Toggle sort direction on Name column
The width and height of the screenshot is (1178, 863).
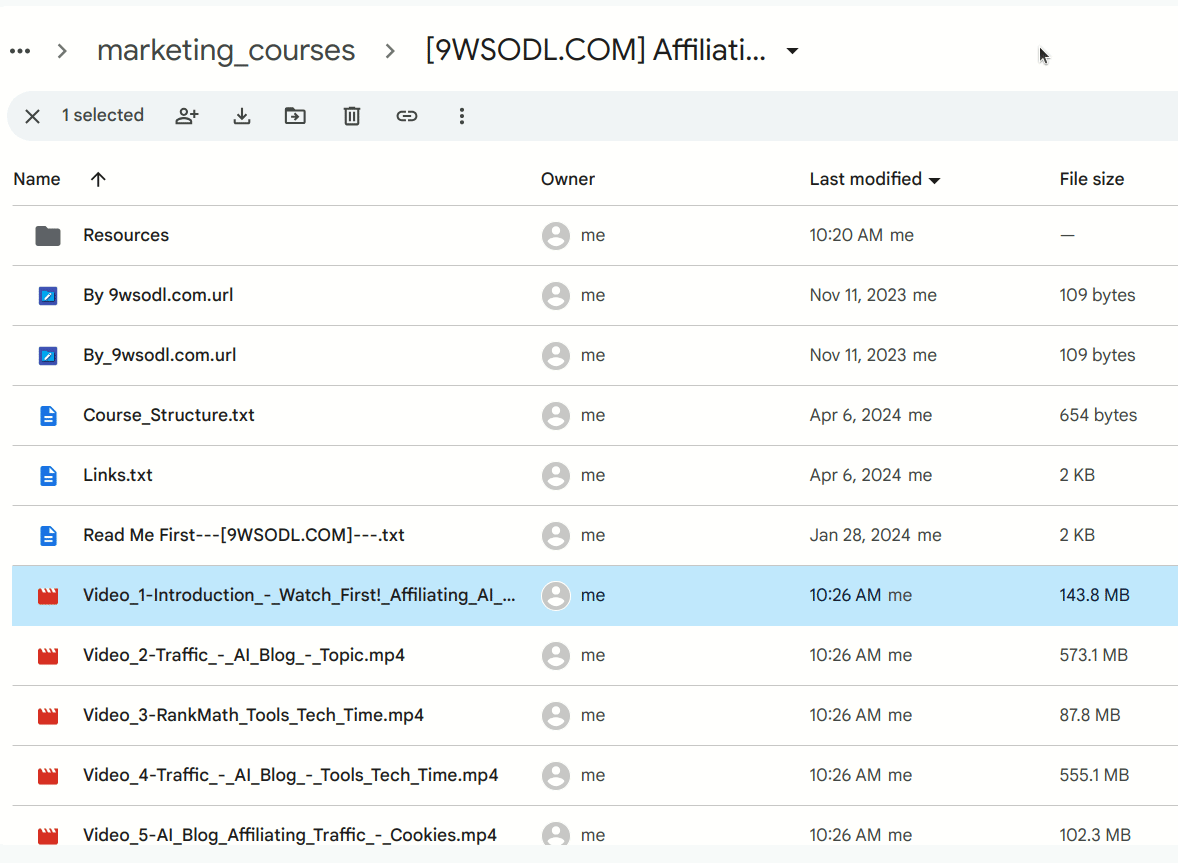(97, 179)
